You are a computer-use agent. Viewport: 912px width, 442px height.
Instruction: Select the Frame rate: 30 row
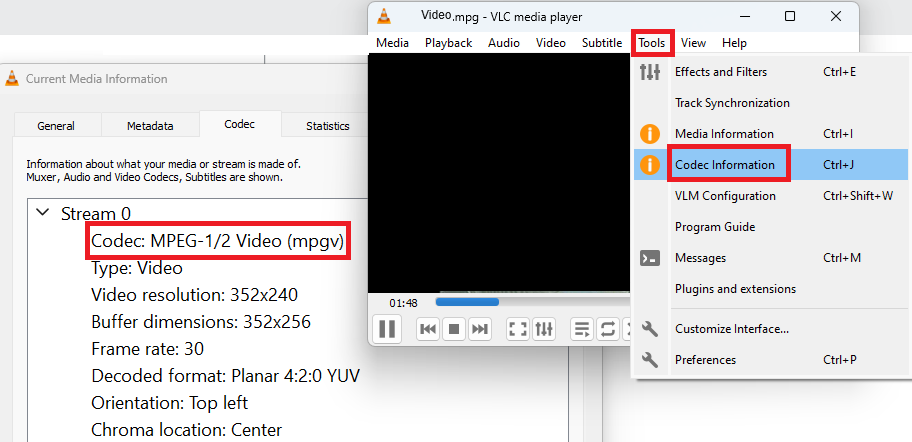pyautogui.click(x=147, y=348)
